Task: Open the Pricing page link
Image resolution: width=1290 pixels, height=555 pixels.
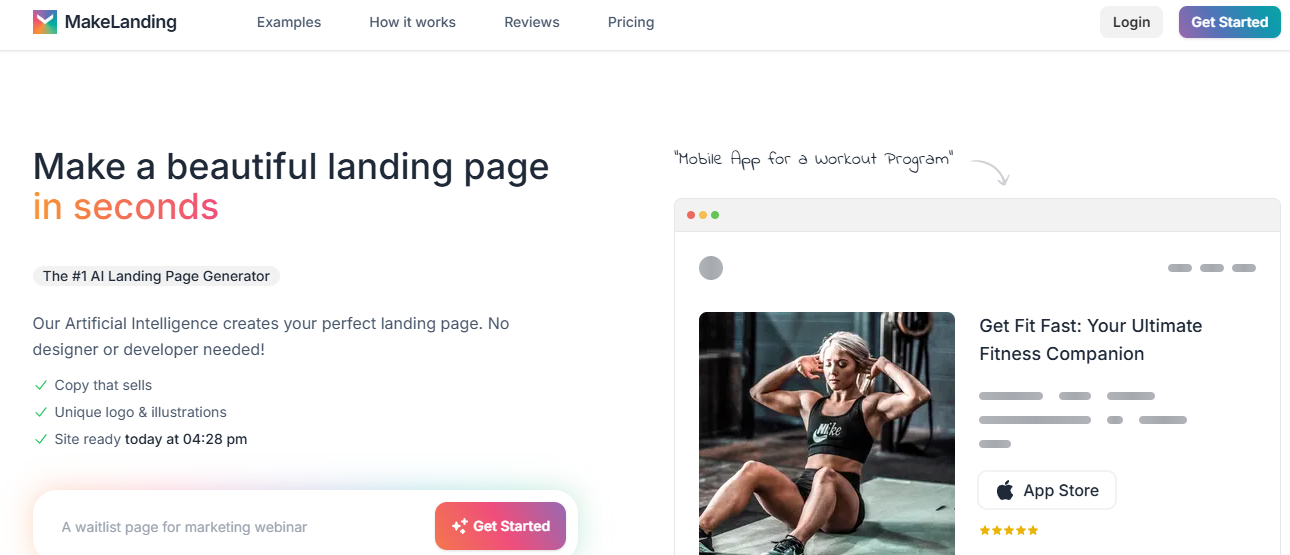Action: [x=631, y=22]
